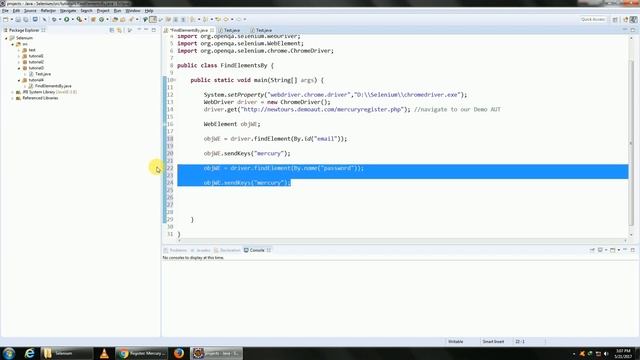Open Internet Explorer from the taskbar
The height and width of the screenshot is (360, 640).
tap(29, 353)
